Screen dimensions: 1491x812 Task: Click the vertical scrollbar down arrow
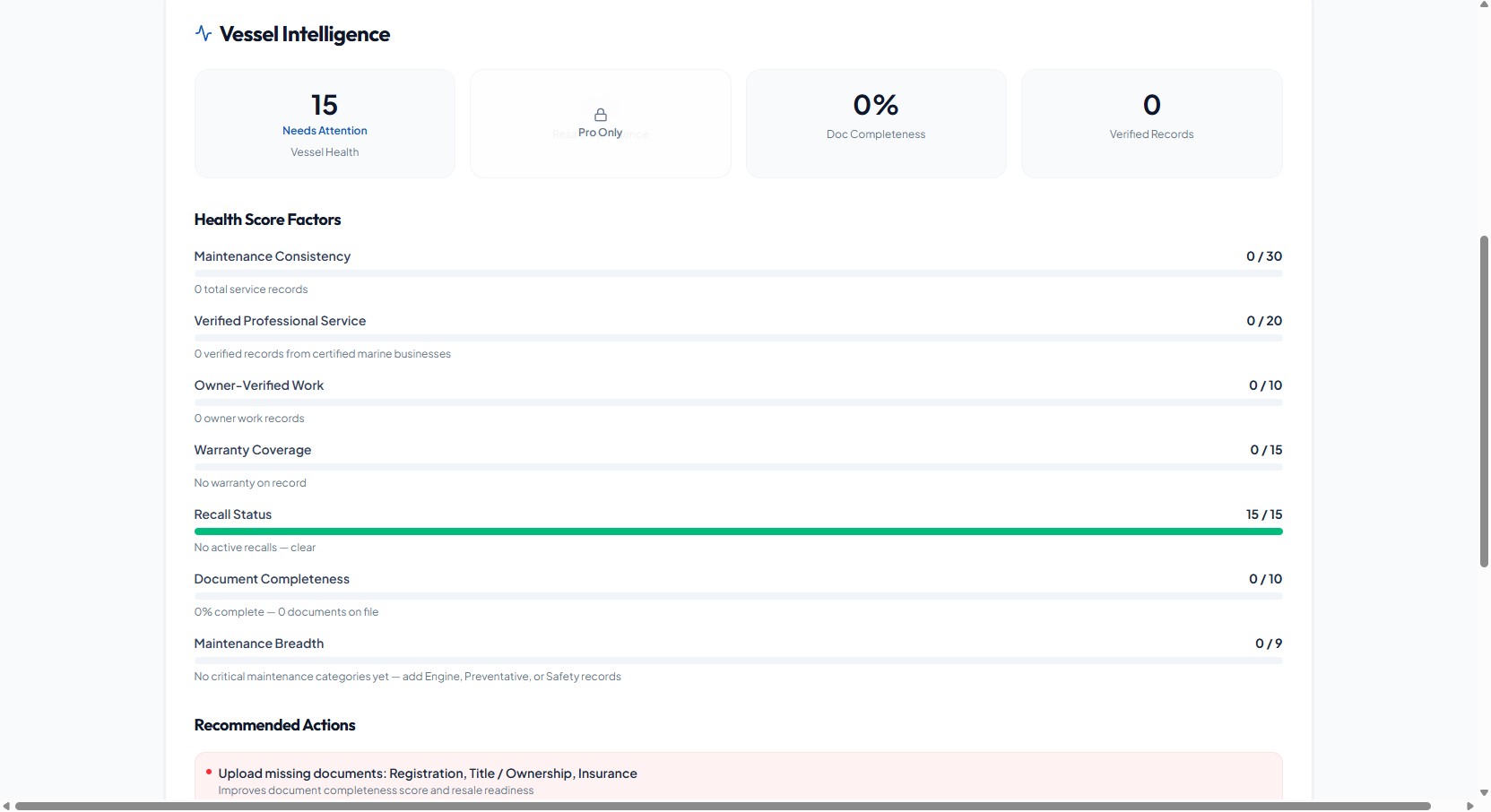[x=1484, y=792]
